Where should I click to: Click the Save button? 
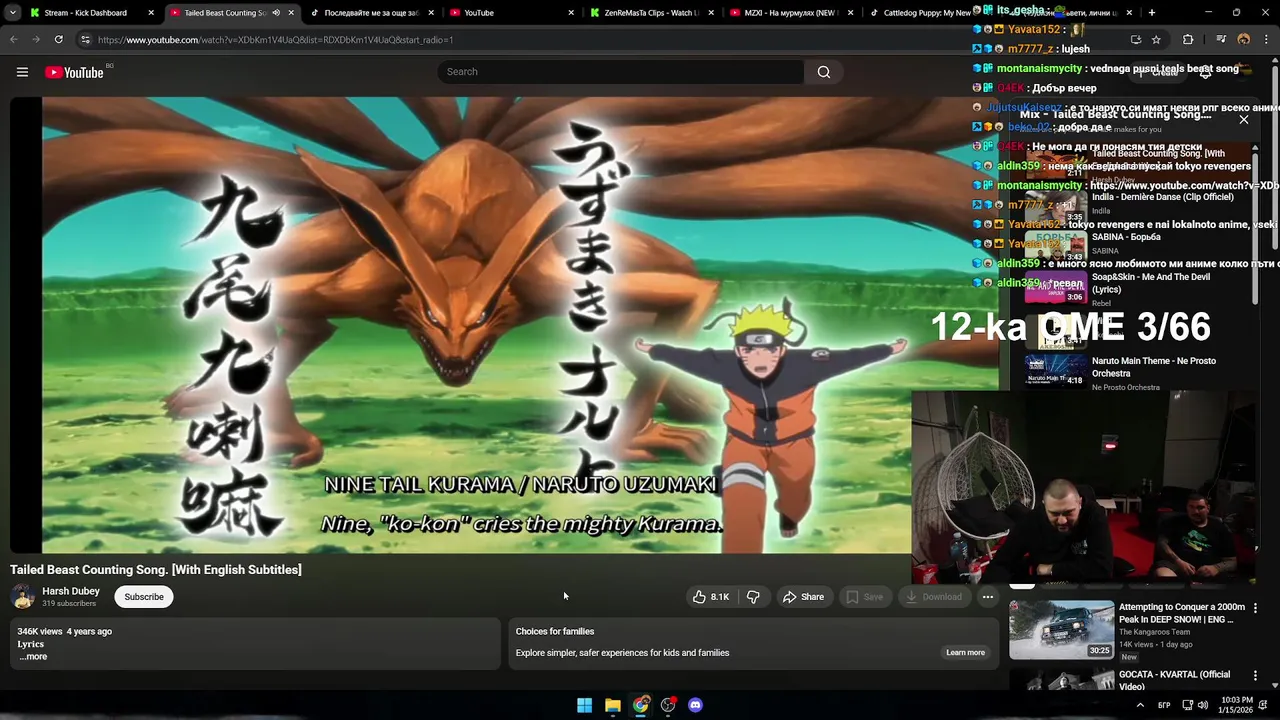tap(864, 597)
